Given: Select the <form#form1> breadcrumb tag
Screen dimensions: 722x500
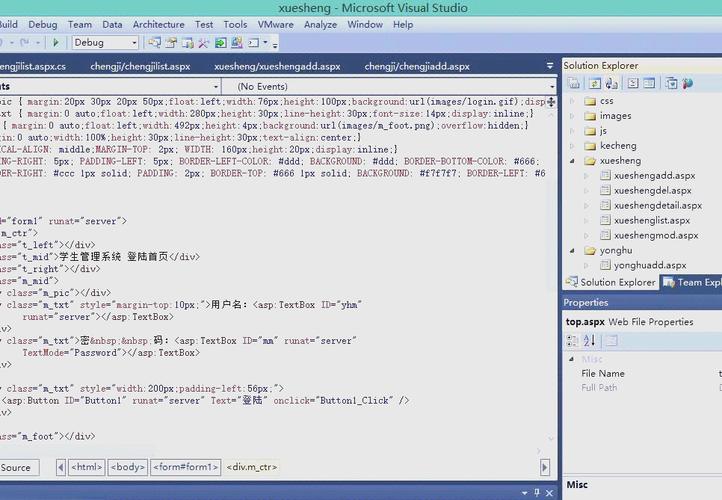Looking at the screenshot, I should coord(185,467).
